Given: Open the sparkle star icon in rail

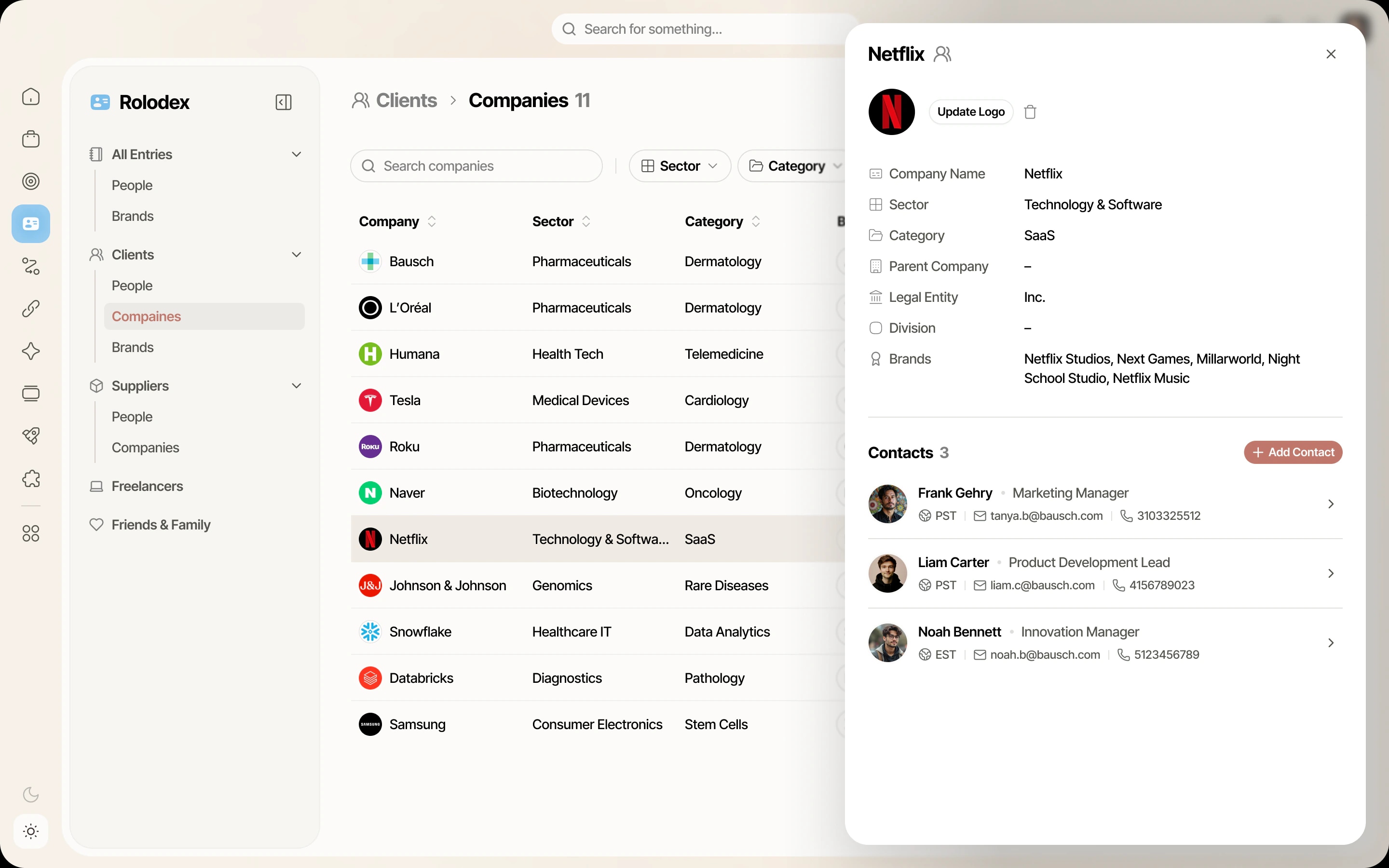Looking at the screenshot, I should 31,352.
